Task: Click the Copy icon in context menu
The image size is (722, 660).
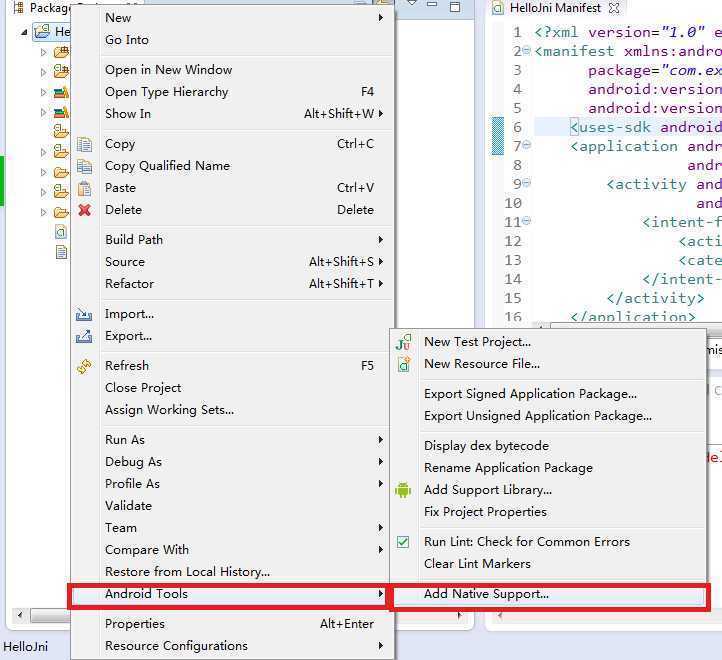Action: click(x=84, y=144)
